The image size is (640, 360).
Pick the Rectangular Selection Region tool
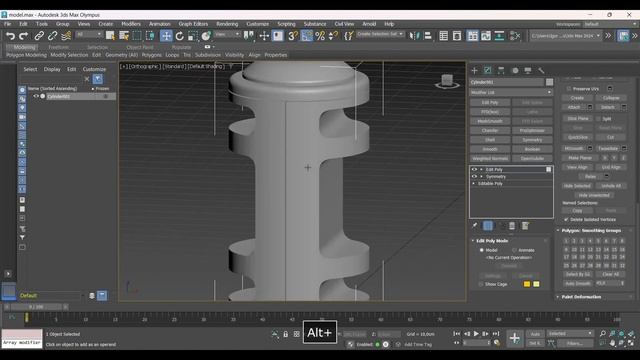click(x=137, y=36)
